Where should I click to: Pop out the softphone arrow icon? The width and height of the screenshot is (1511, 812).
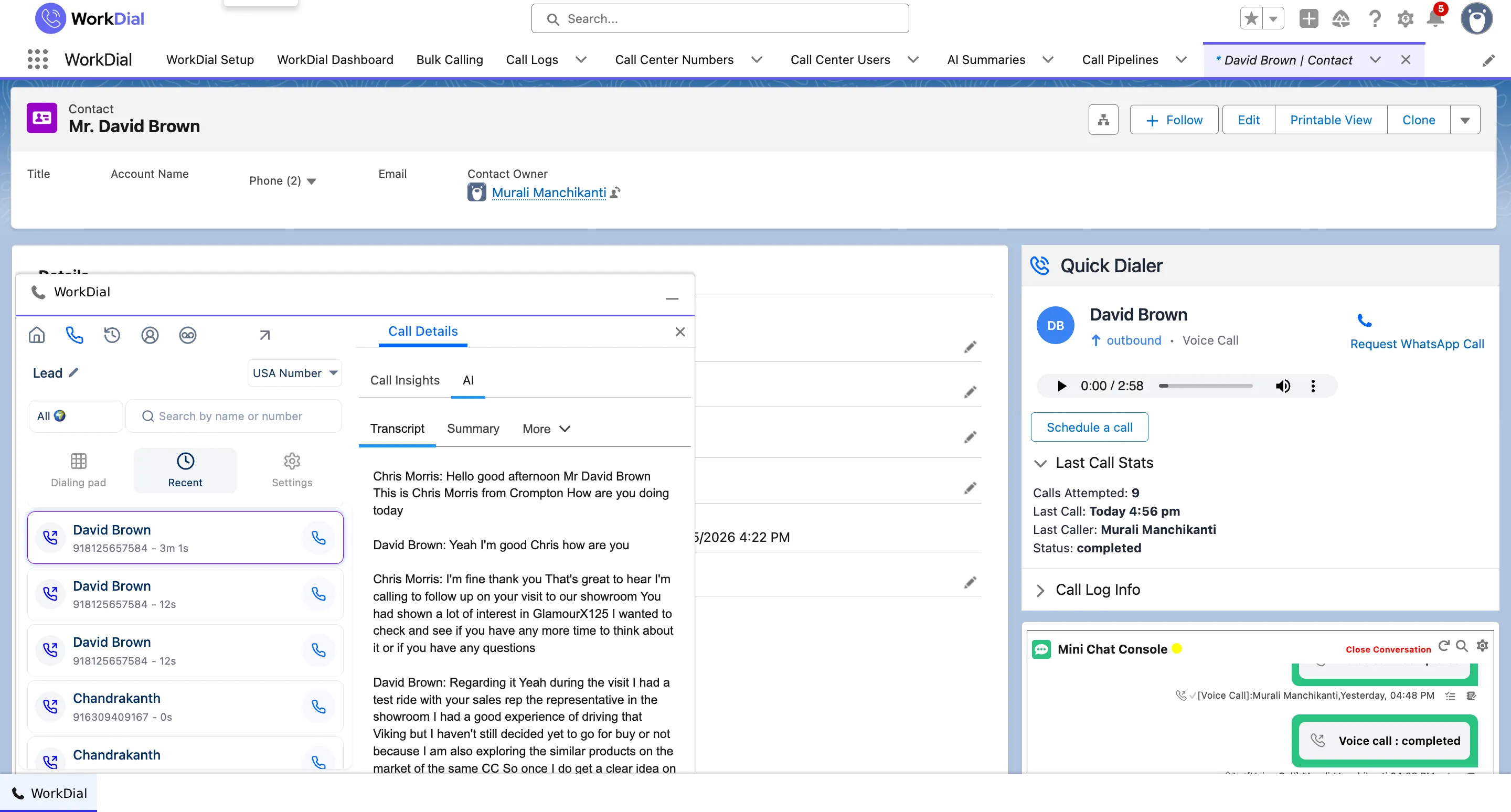coord(264,335)
